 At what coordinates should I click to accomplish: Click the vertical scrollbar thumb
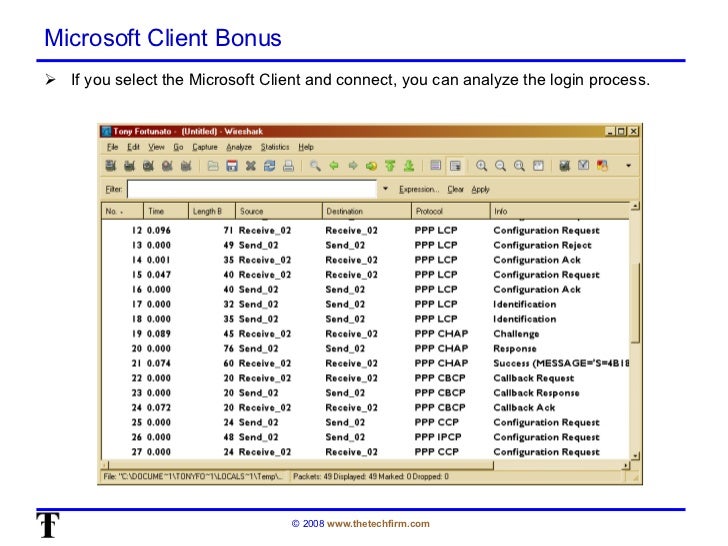[635, 302]
